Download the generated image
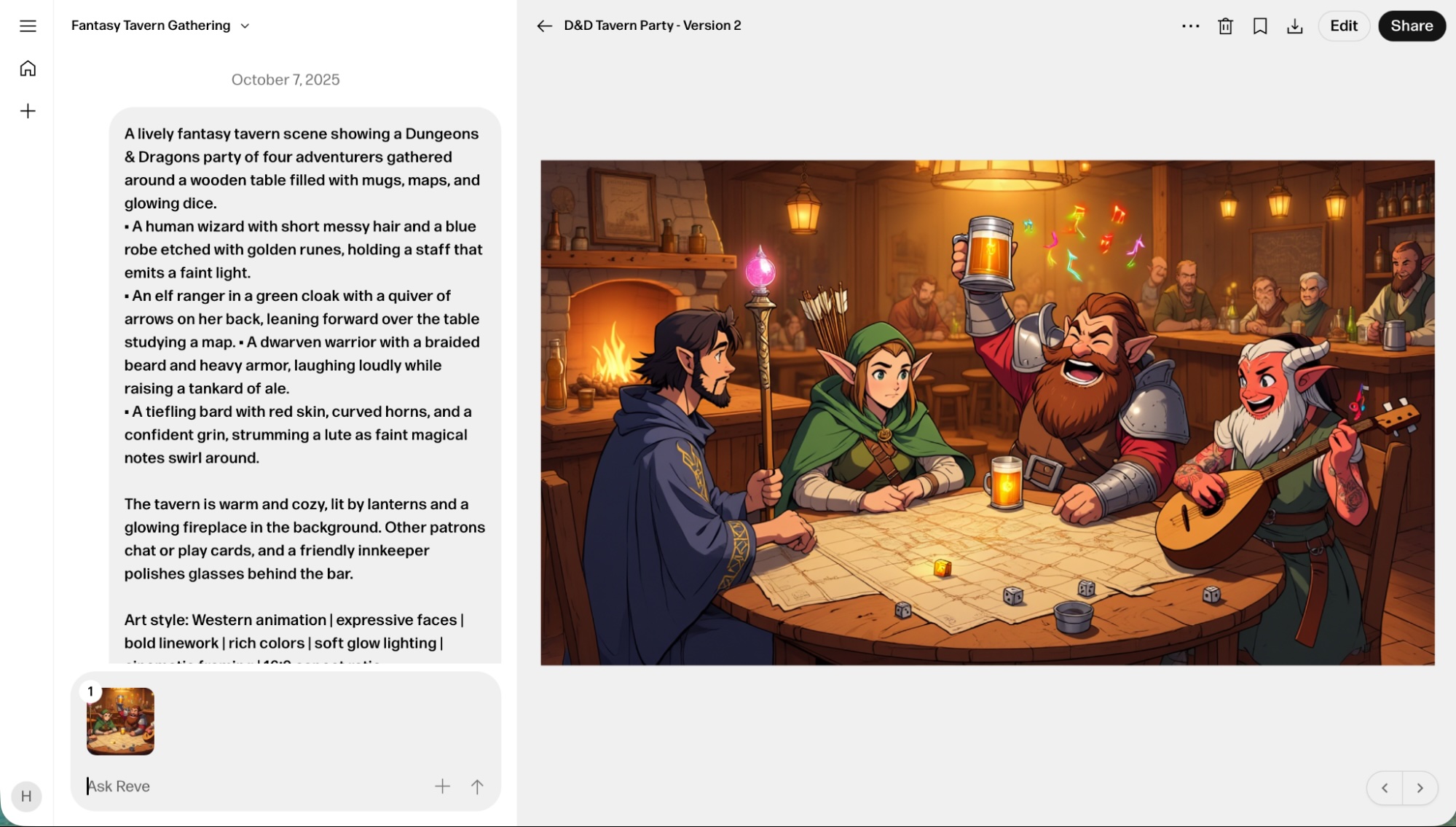 point(1294,26)
